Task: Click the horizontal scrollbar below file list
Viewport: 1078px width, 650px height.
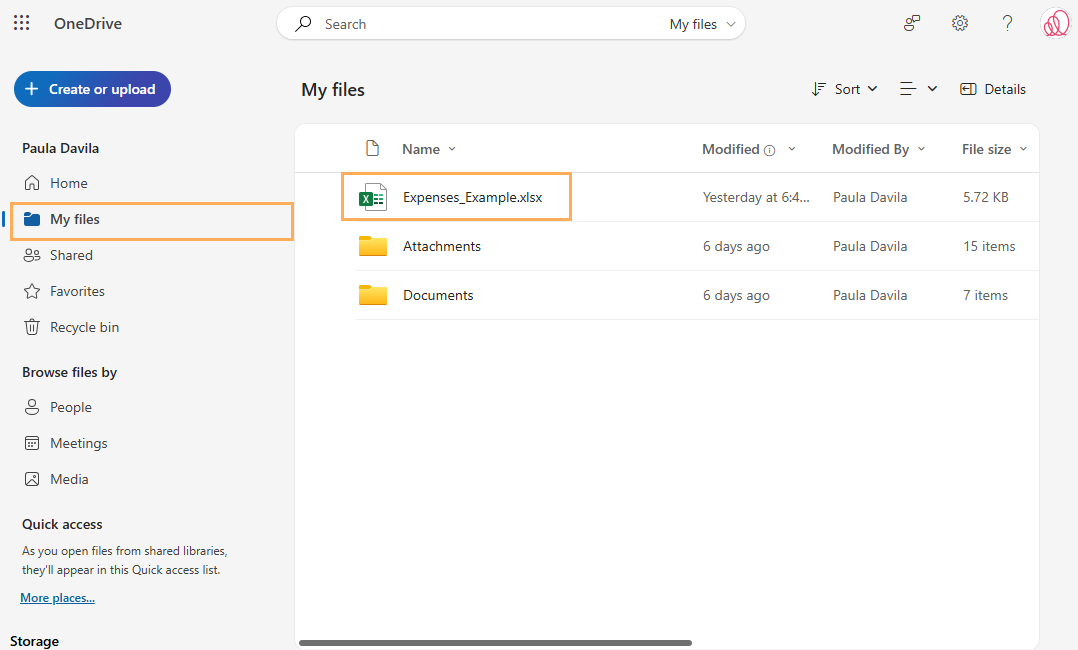Action: click(495, 643)
